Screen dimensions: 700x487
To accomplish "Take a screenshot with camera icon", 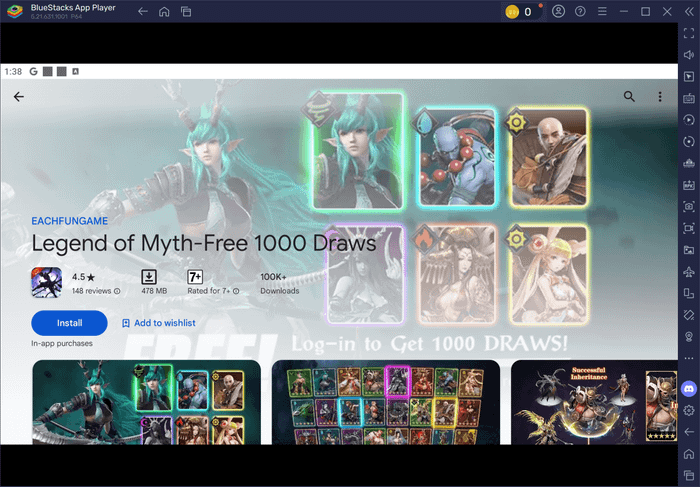I will click(x=689, y=206).
